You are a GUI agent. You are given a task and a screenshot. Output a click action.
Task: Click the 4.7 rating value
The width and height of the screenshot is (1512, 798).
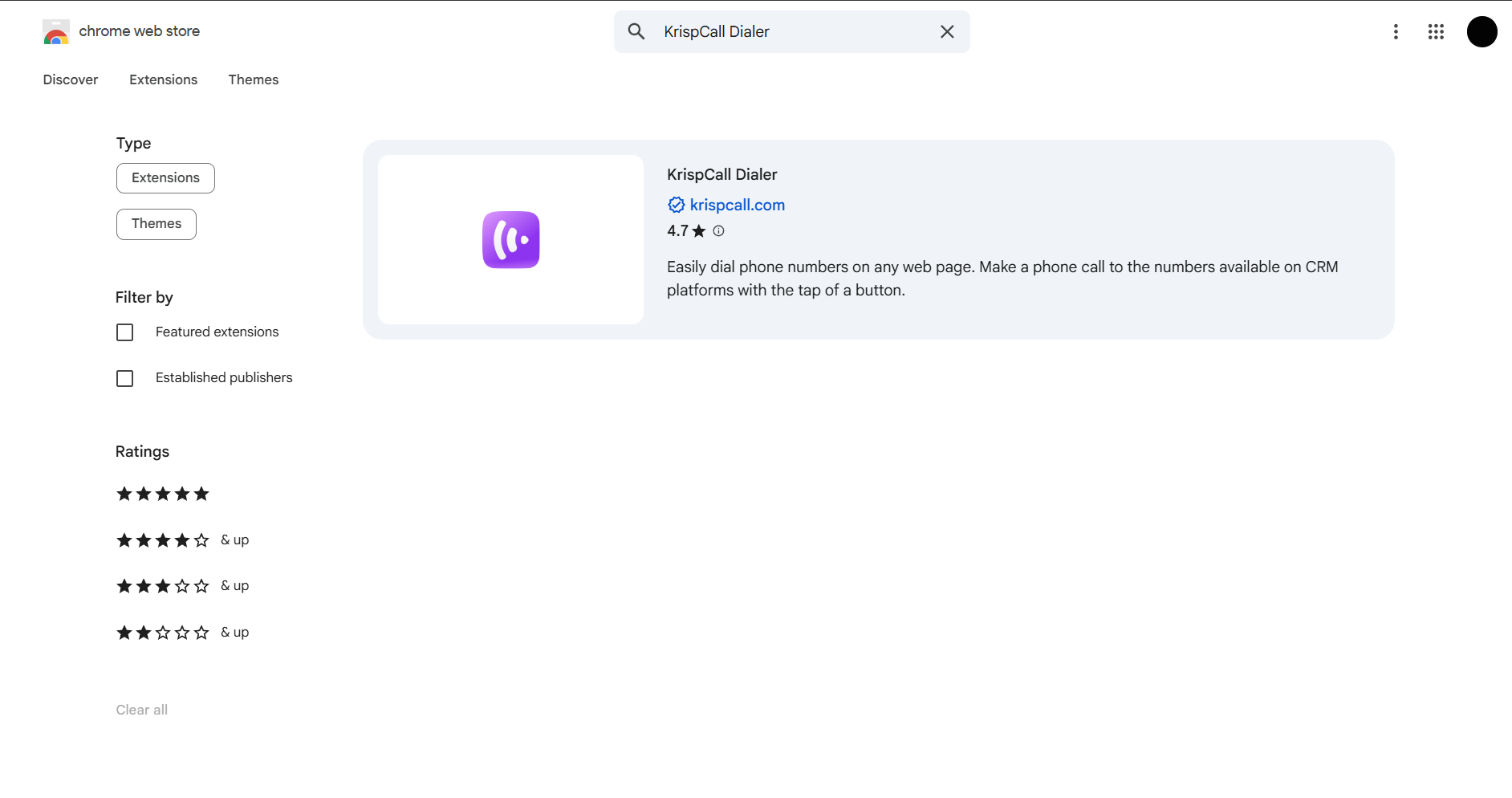click(677, 230)
